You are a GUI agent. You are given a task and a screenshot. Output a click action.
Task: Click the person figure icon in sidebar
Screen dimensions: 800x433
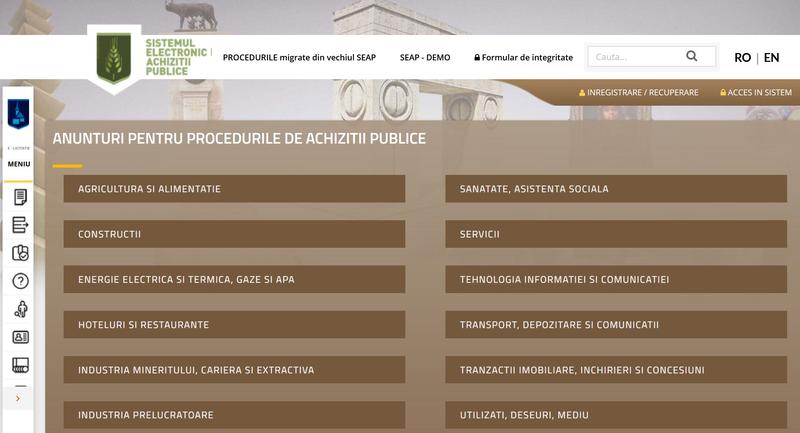[19, 309]
